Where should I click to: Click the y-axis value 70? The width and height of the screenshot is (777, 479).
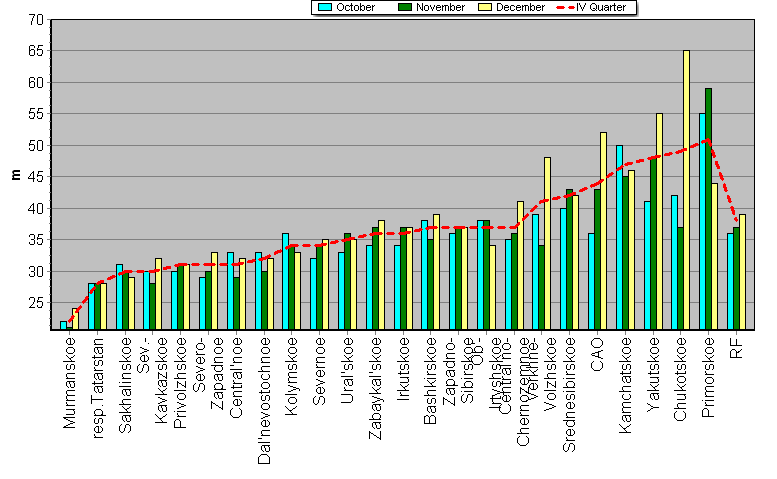click(36, 20)
